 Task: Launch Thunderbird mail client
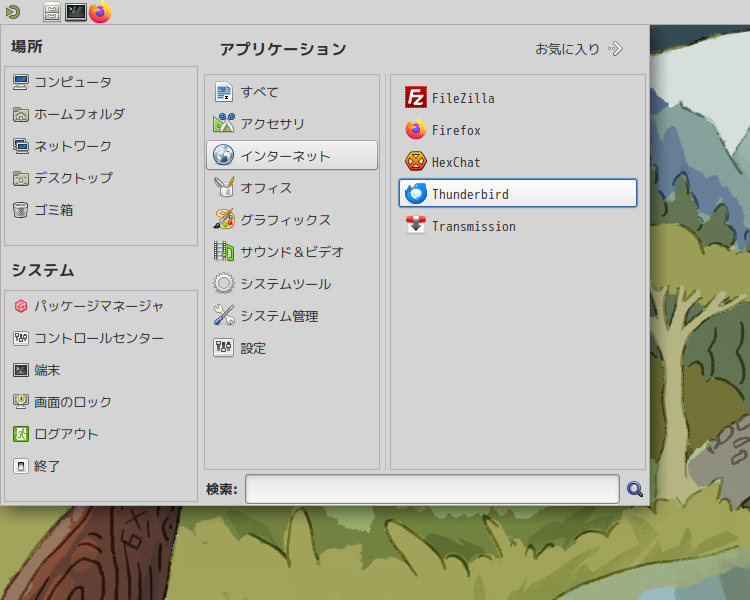pos(518,193)
